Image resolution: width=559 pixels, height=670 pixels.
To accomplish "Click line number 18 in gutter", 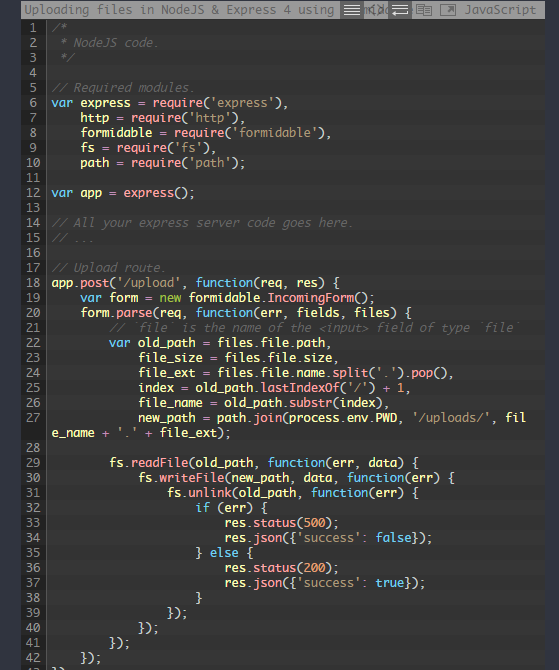I will pos(33,282).
